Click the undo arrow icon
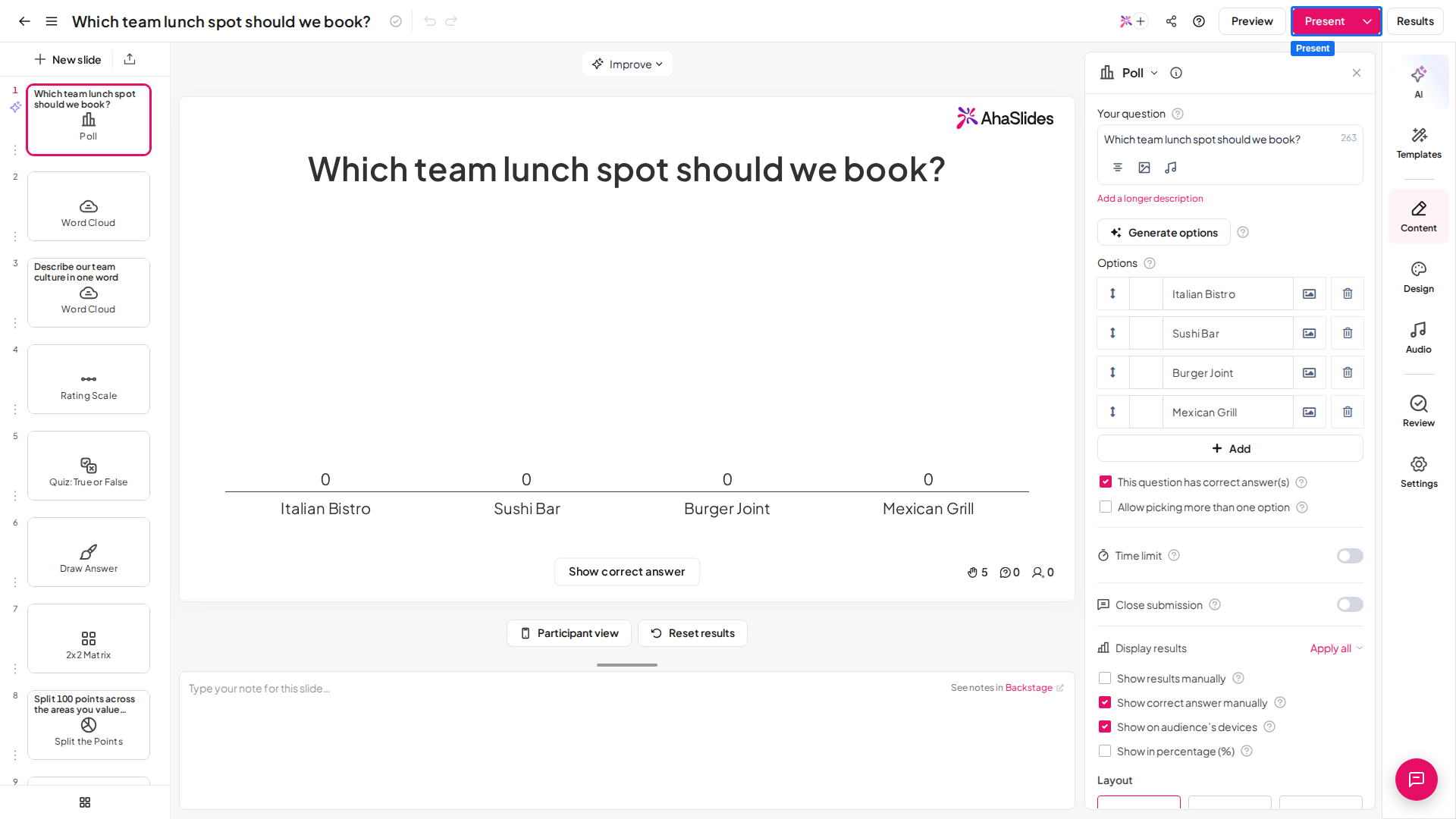This screenshot has width=1456, height=819. [x=430, y=21]
